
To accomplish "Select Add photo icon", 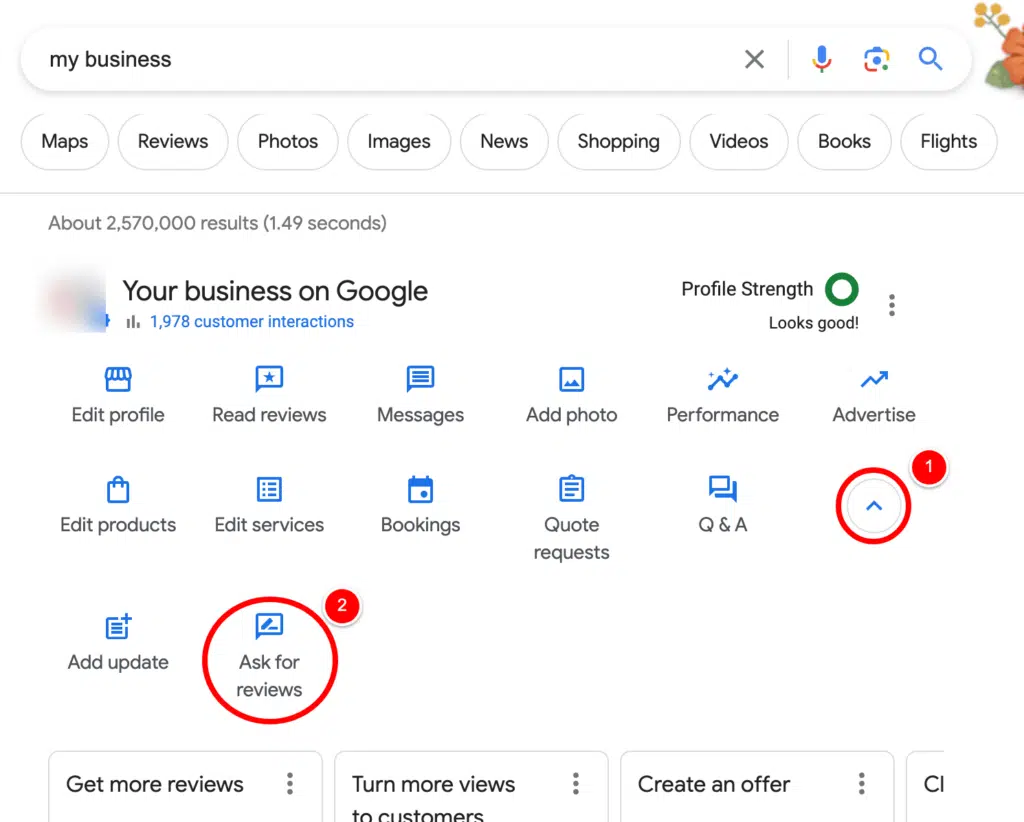I will tap(571, 379).
